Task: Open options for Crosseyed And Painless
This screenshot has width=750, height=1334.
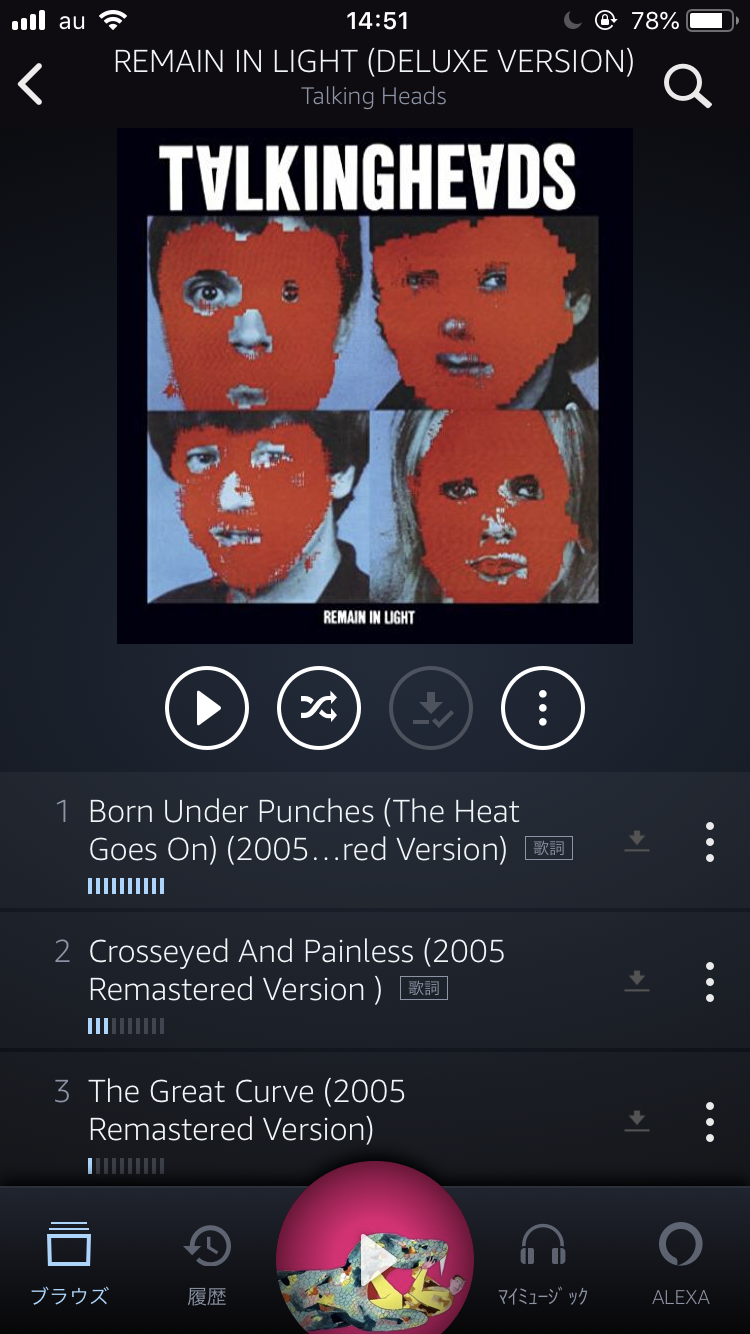Action: pyautogui.click(x=710, y=982)
